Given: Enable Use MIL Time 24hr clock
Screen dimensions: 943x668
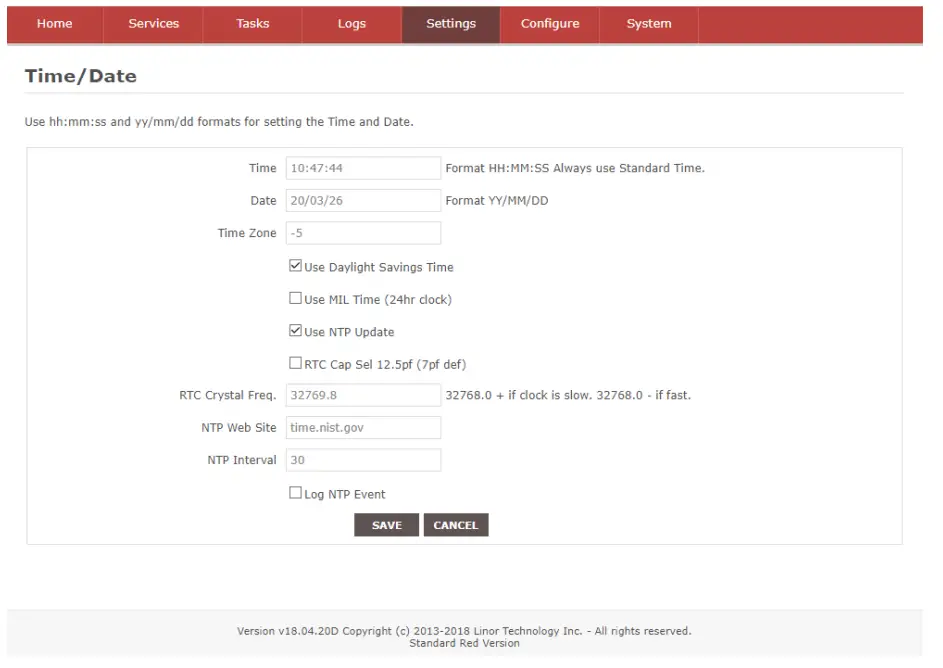Looking at the screenshot, I should coord(295,298).
